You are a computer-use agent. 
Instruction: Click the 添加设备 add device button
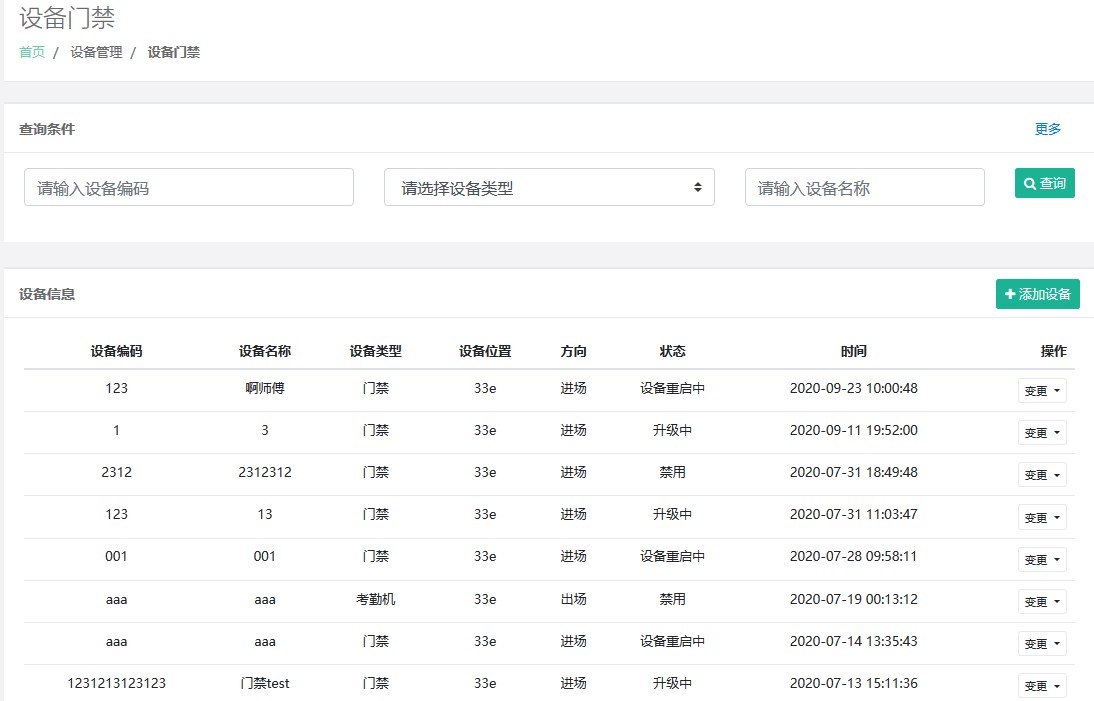pyautogui.click(x=1037, y=294)
